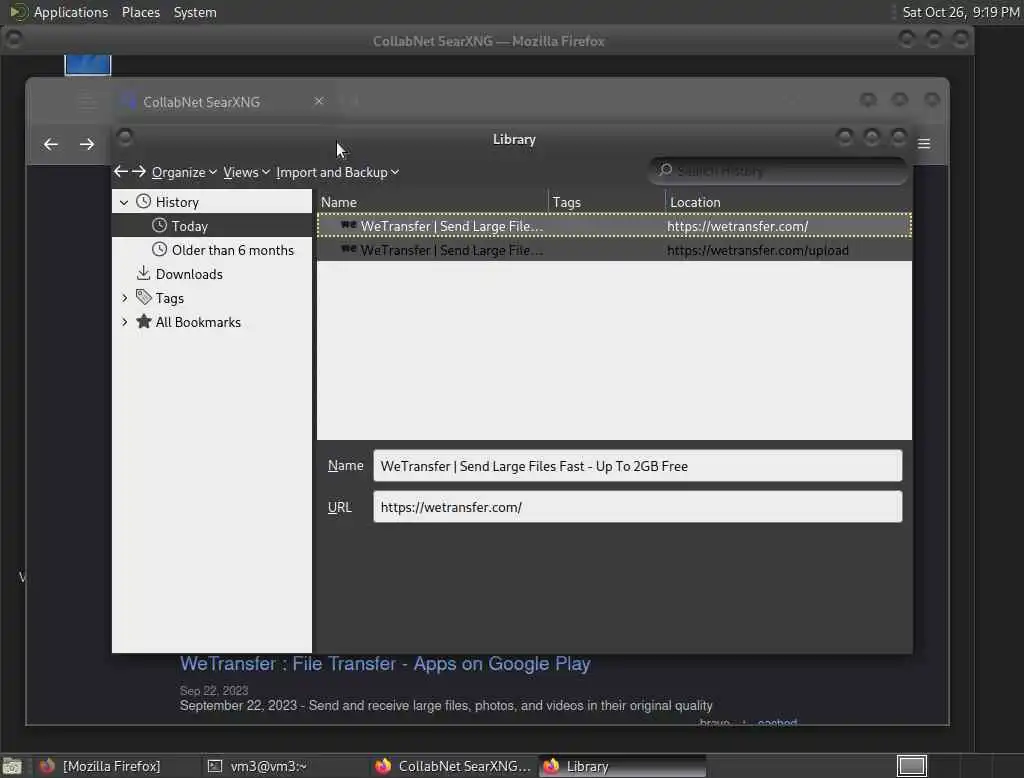
Task: Switch to the CollabNet SearXNG tab
Action: pyautogui.click(x=222, y=102)
